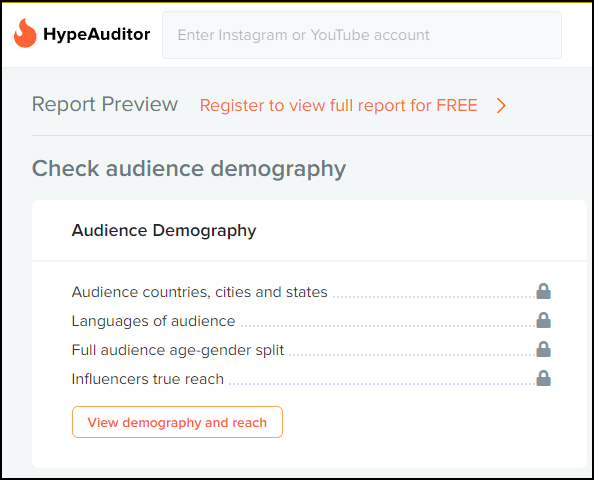This screenshot has width=594, height=480.
Task: Click lock icon next to Influencers true reach
Action: click(543, 378)
